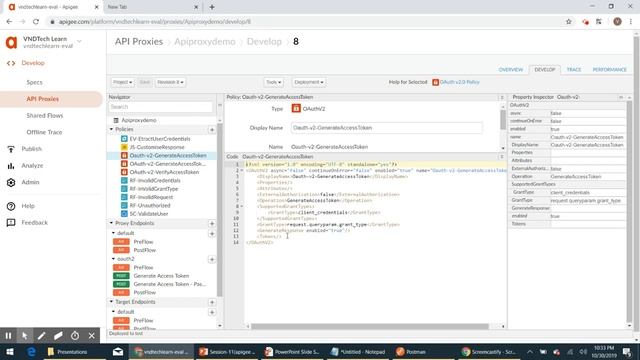
Task: Select RF-InvalidGrantType policy
Action: 153,189
